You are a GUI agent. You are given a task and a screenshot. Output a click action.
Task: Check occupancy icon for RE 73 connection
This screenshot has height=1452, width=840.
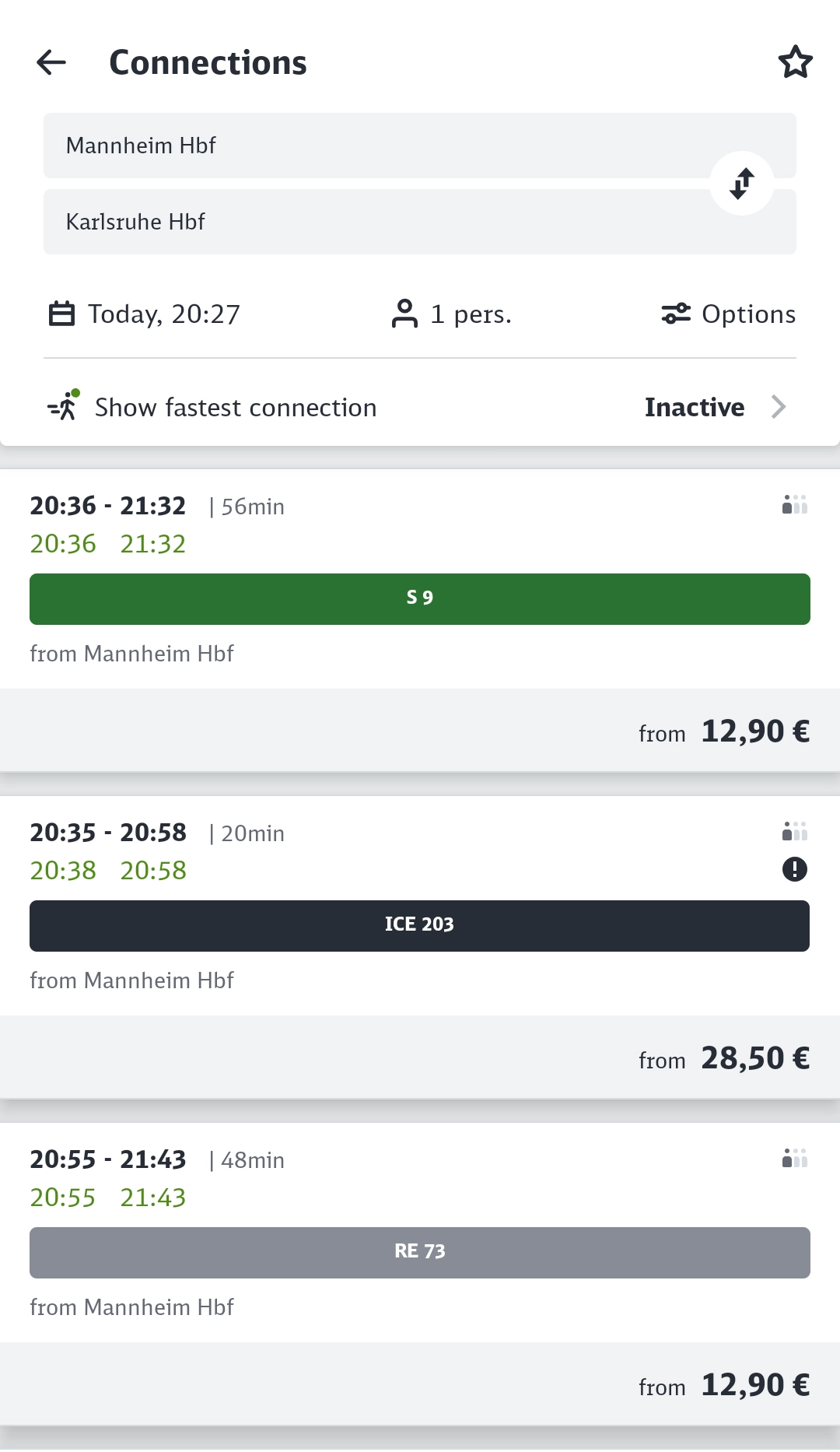coord(794,1159)
